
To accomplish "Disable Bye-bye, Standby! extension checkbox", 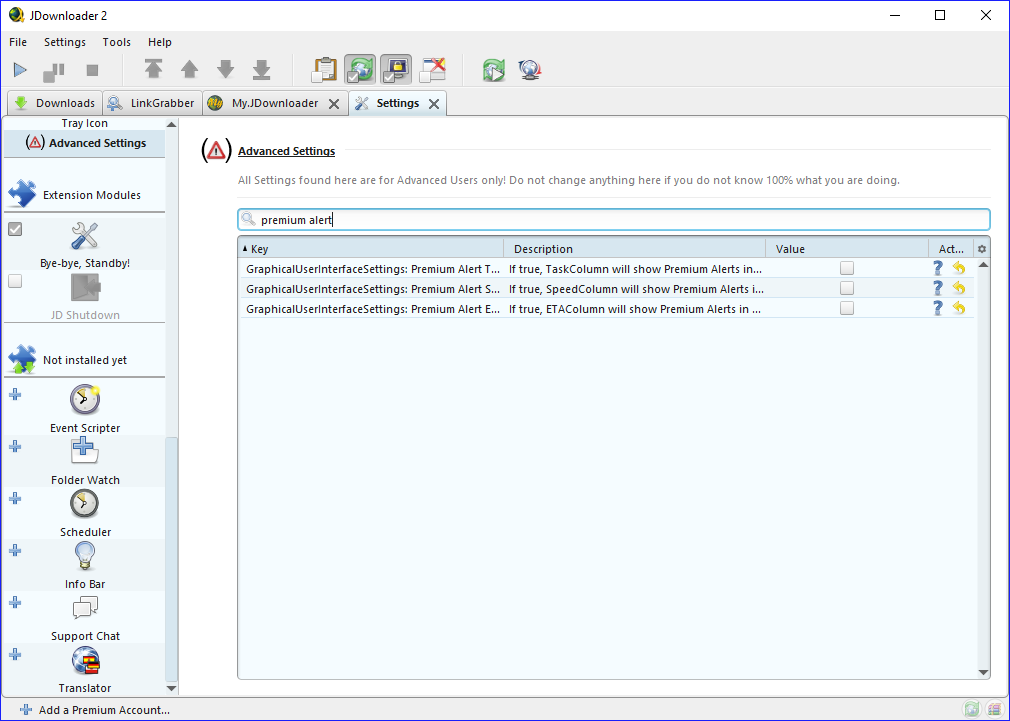I will (15, 229).
